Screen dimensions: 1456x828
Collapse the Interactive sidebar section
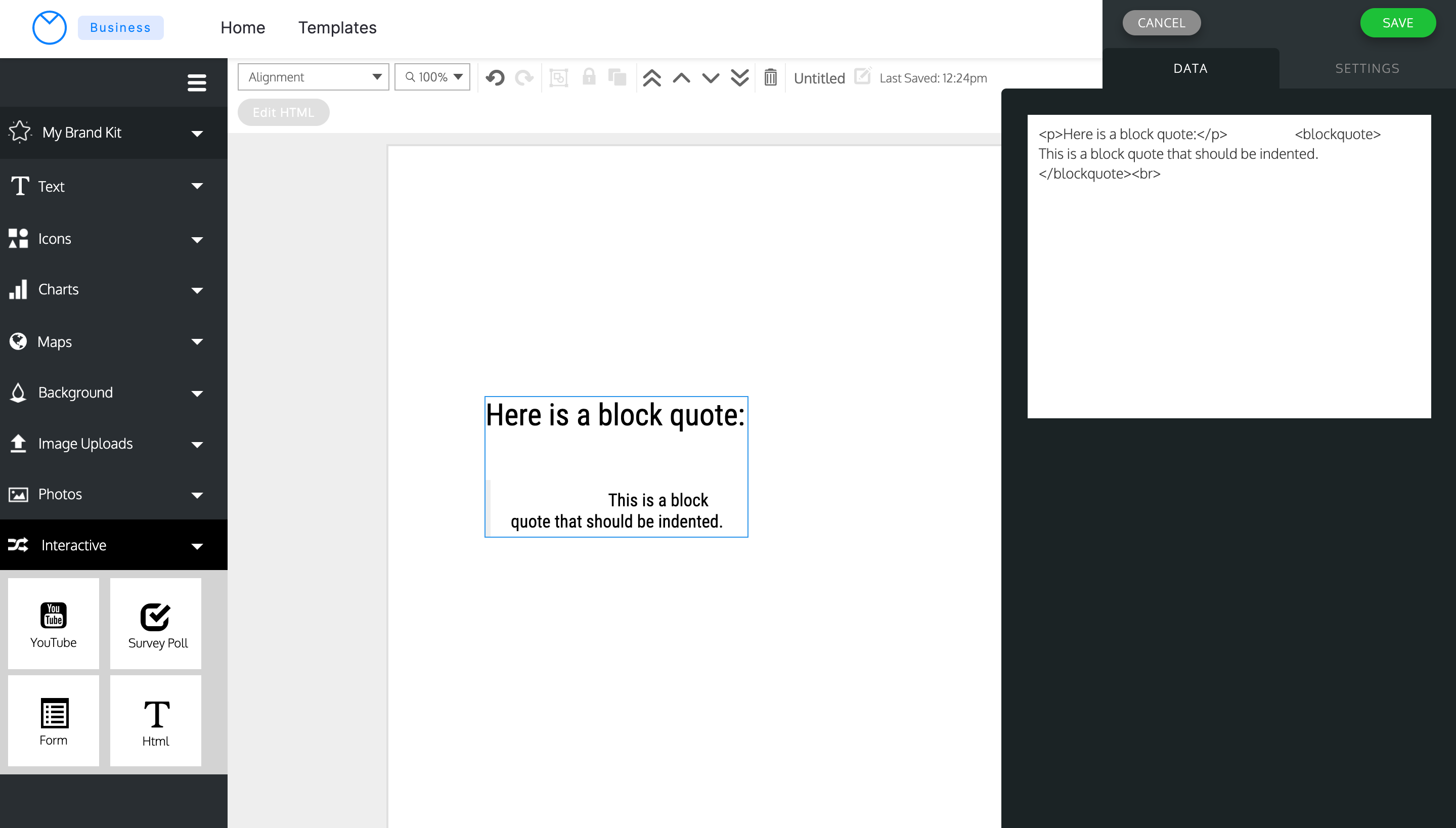(114, 545)
